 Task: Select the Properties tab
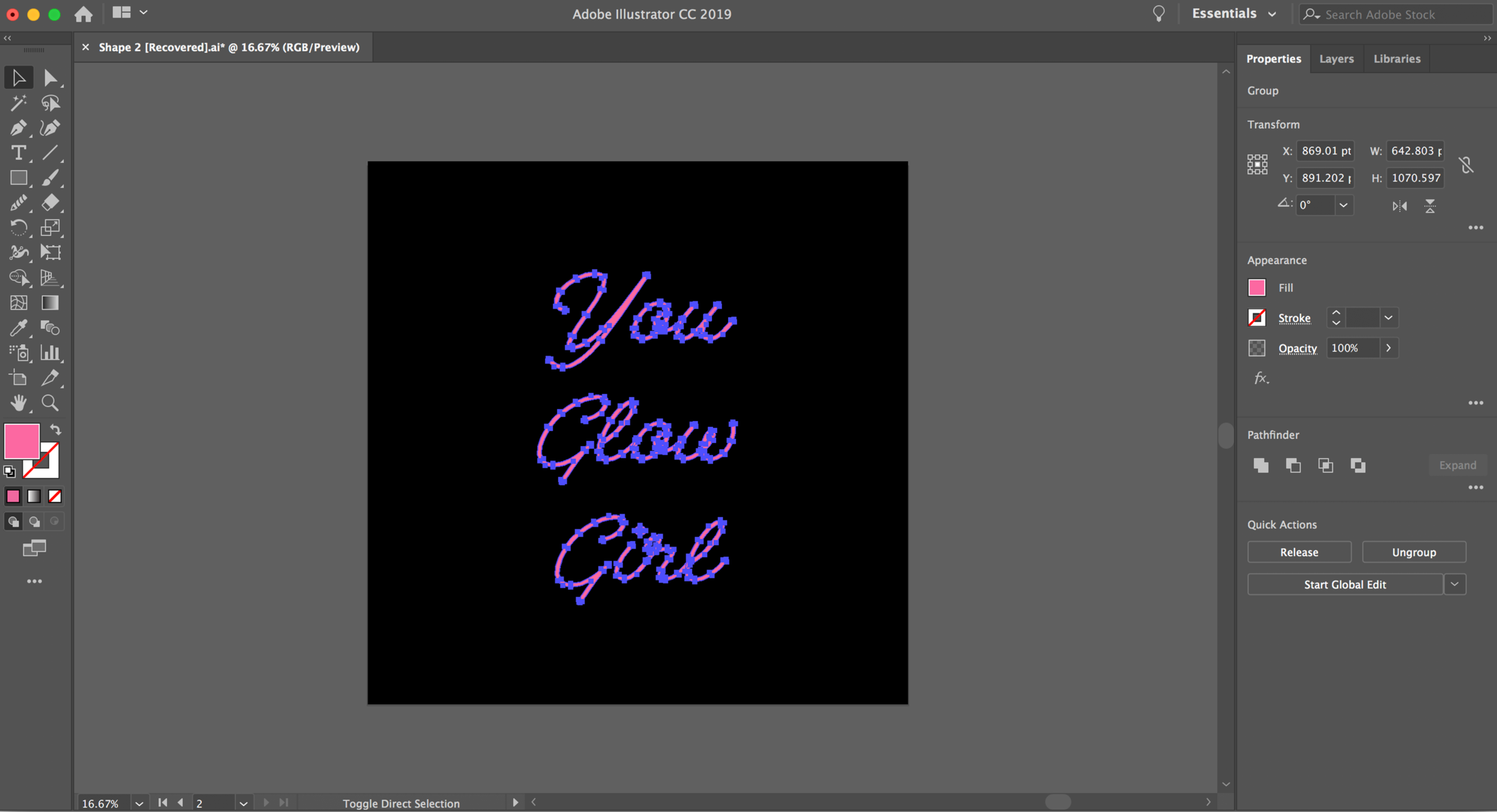coord(1274,59)
